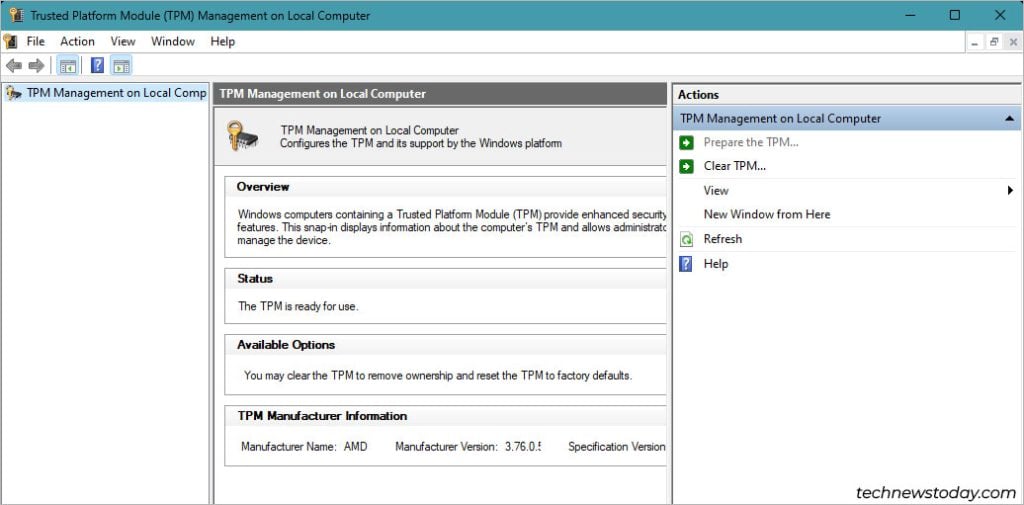The width and height of the screenshot is (1024, 505).
Task: Open the Window menu
Action: [x=172, y=41]
